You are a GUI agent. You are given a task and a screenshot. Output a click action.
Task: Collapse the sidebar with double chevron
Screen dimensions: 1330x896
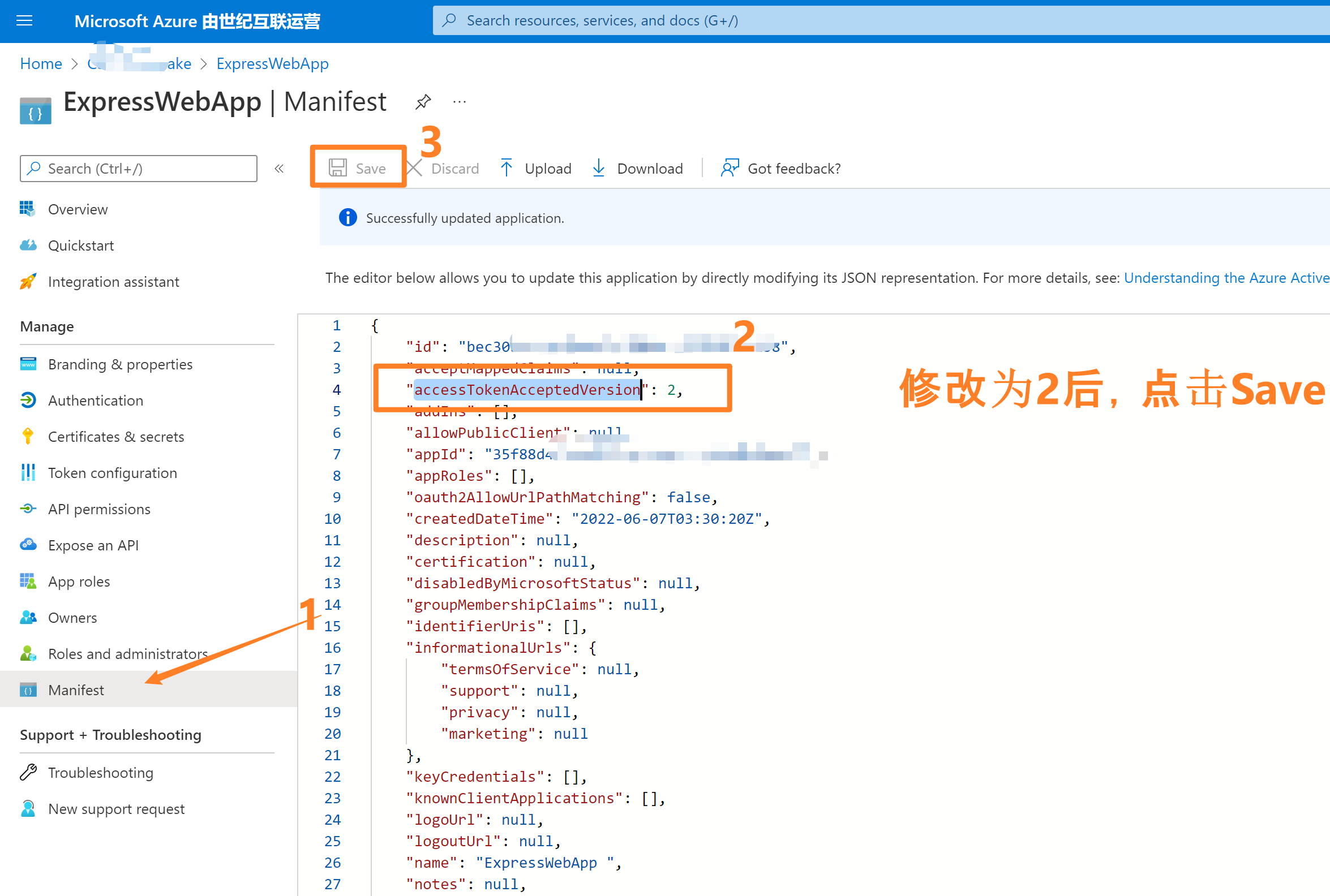[x=279, y=169]
